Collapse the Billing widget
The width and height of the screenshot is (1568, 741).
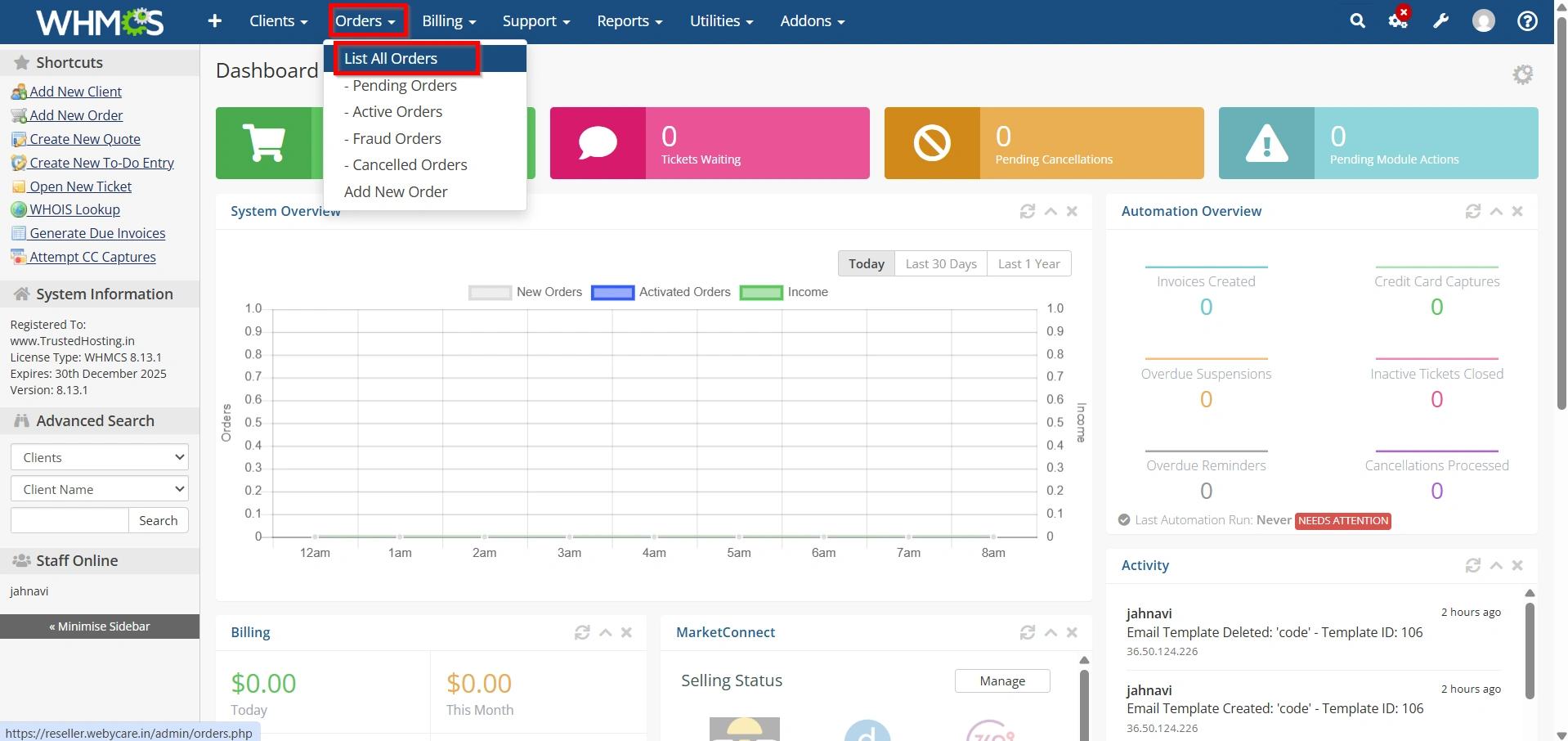pos(606,632)
